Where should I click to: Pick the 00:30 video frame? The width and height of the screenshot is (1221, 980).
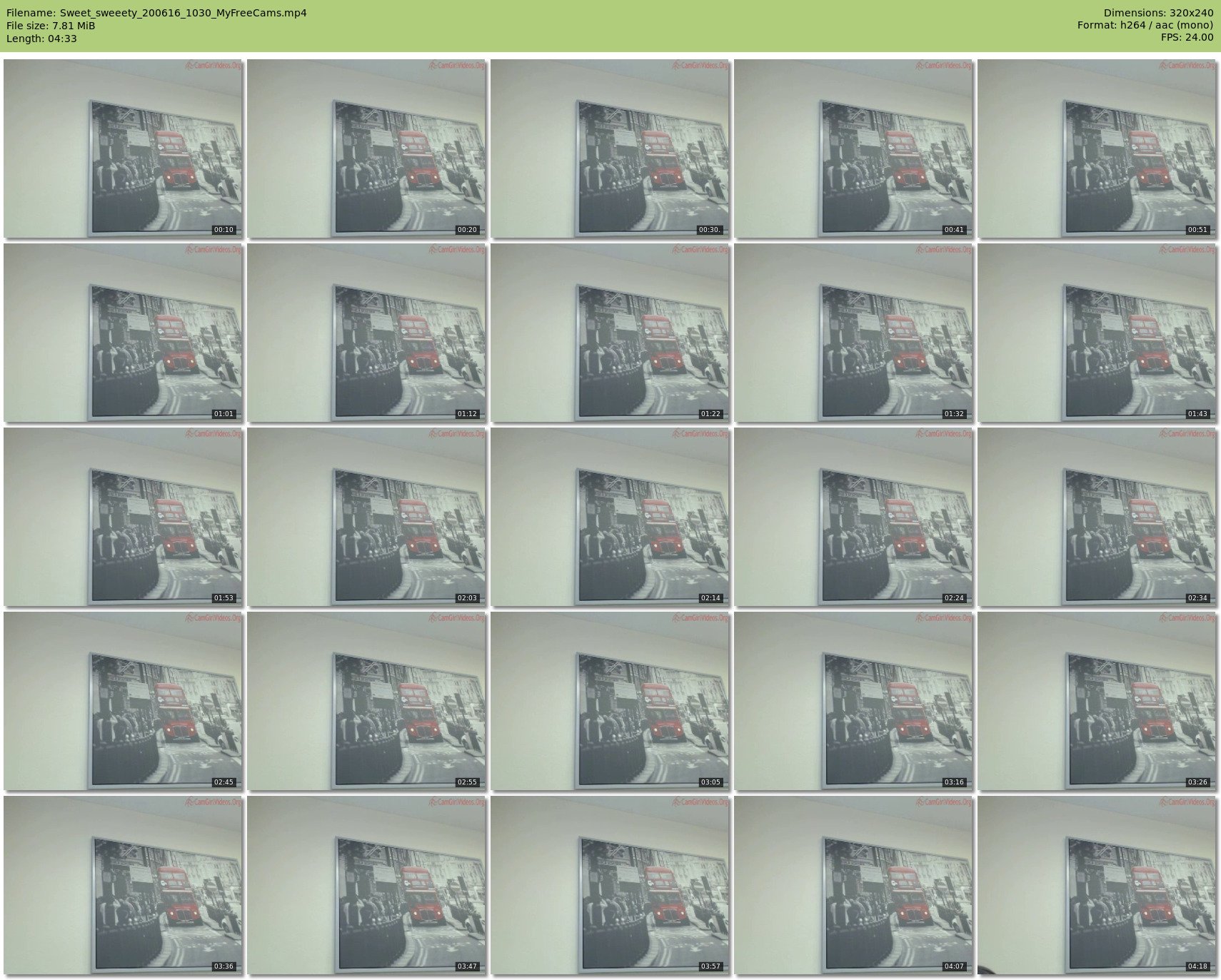(610, 148)
